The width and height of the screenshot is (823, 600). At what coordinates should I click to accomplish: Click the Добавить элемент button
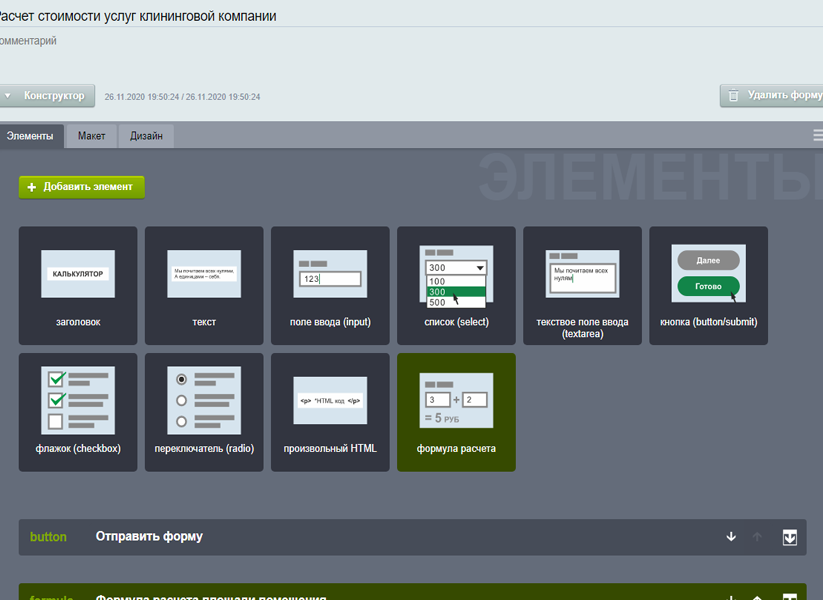(82, 187)
